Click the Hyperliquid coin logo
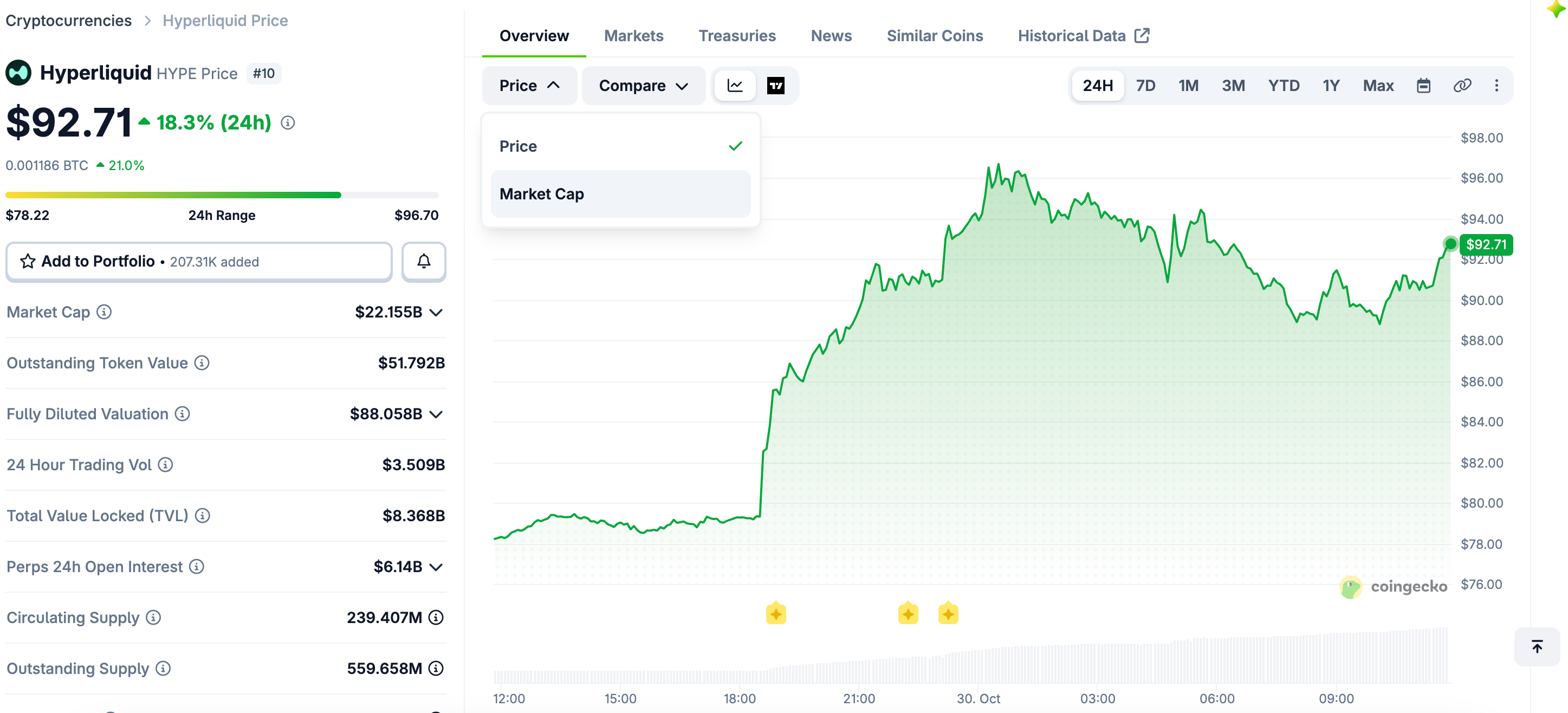The image size is (1568, 713). coord(19,73)
